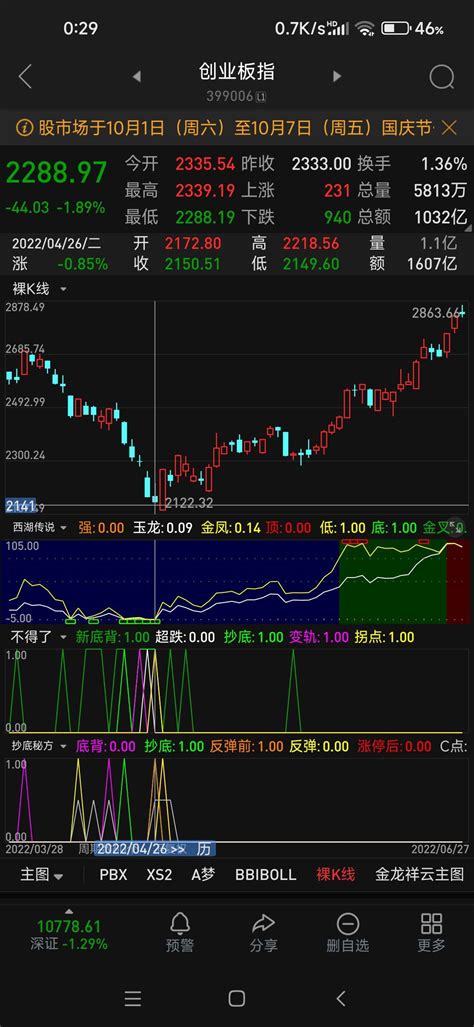
Task: Switch to next stock with right triangle
Action: click(x=337, y=77)
